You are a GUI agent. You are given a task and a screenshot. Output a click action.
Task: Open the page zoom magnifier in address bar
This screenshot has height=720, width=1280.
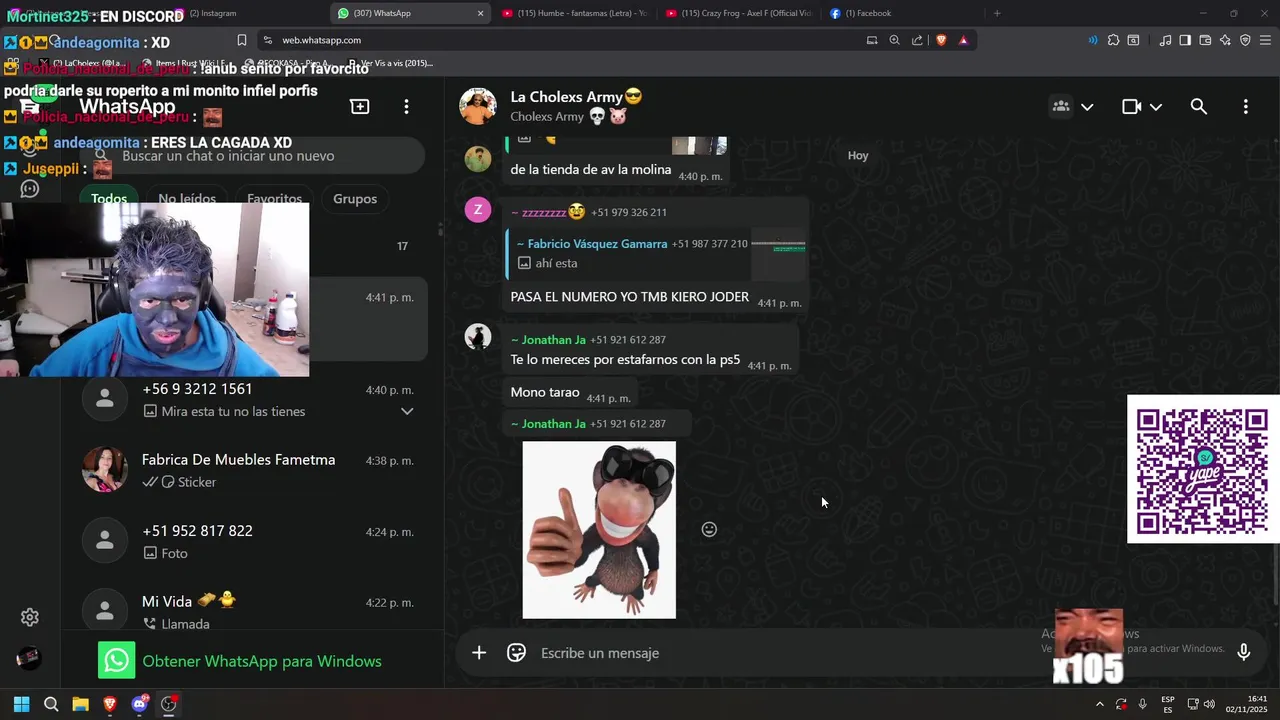tap(894, 40)
